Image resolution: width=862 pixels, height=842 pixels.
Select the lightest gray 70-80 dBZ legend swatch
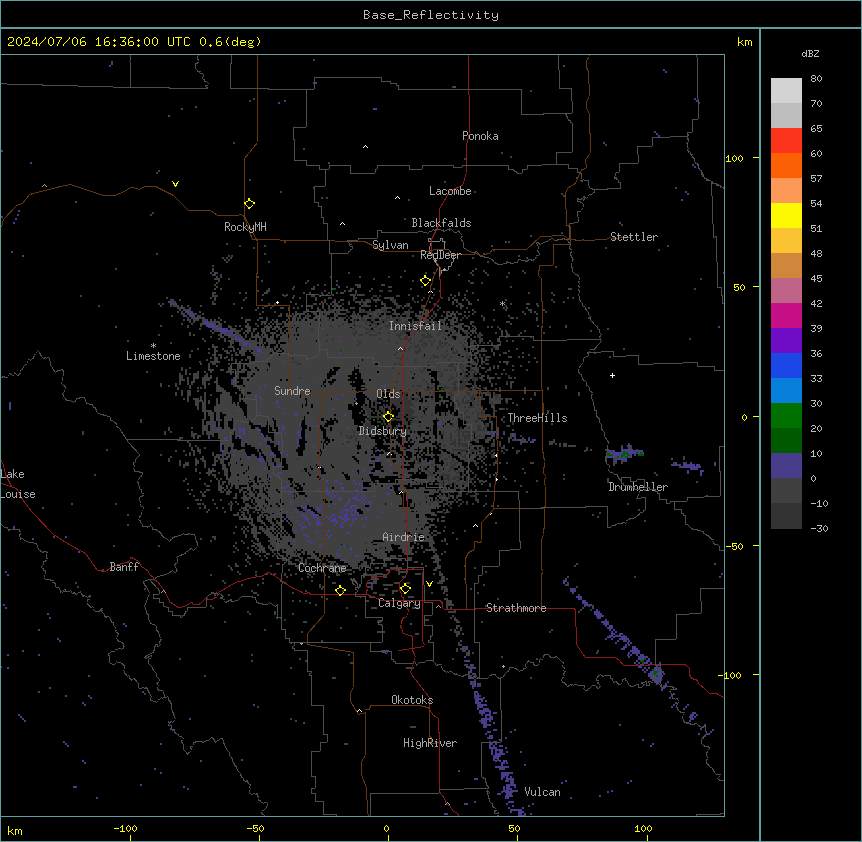click(786, 91)
